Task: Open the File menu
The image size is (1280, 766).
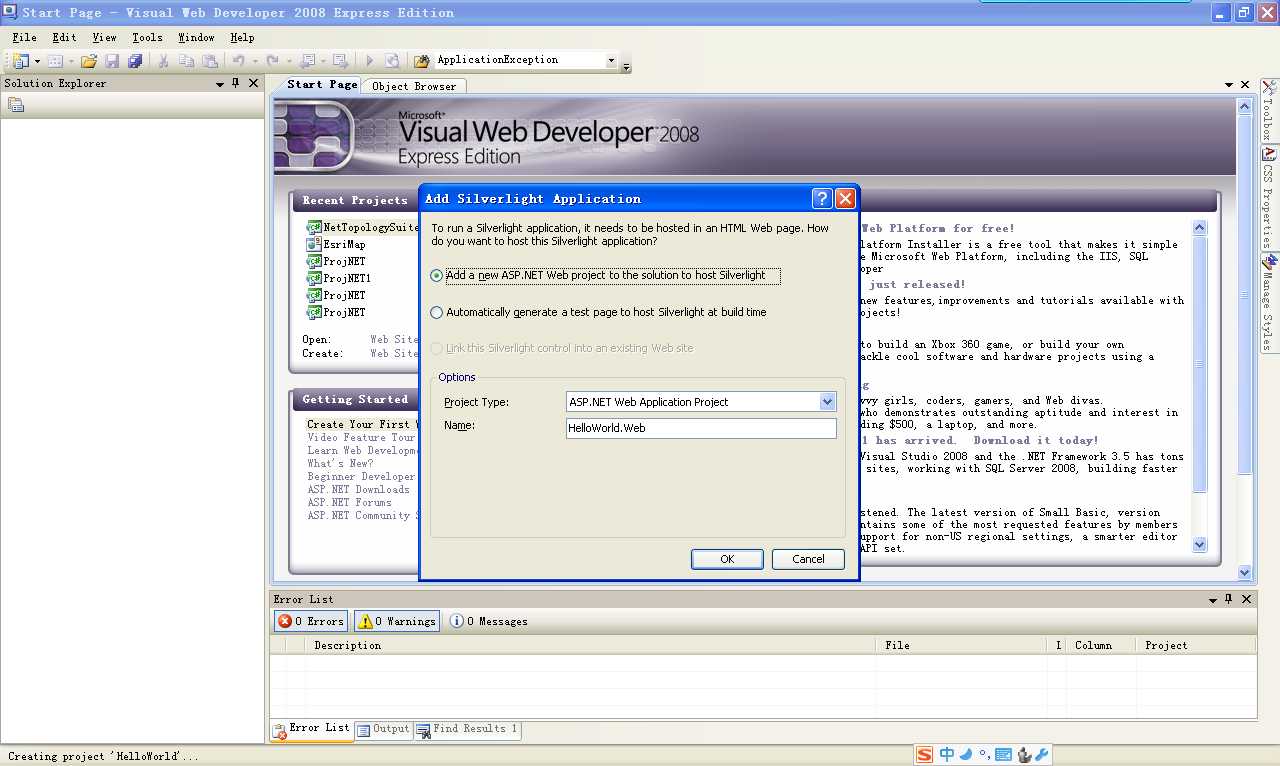Action: [x=24, y=37]
